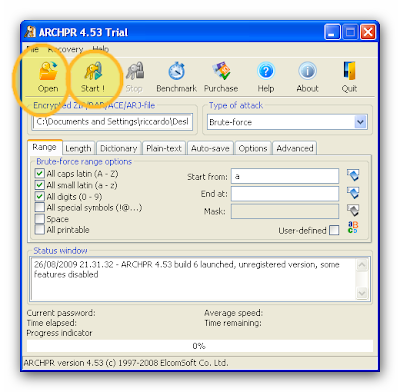Enable All special symbols option
The image size is (400, 392).
(40, 207)
